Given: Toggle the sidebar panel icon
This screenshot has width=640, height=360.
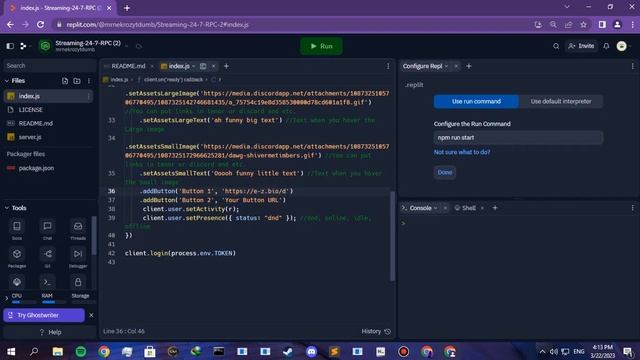Looking at the screenshot, I should tap(10, 46).
